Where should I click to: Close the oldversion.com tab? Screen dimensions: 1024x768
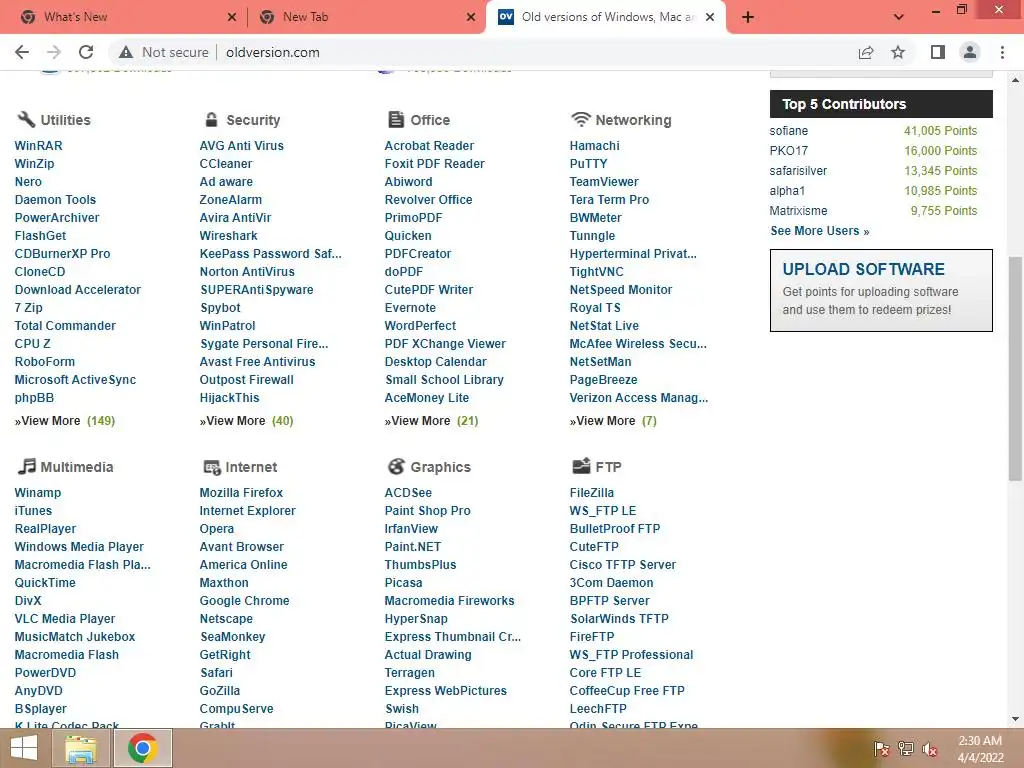pyautogui.click(x=711, y=17)
